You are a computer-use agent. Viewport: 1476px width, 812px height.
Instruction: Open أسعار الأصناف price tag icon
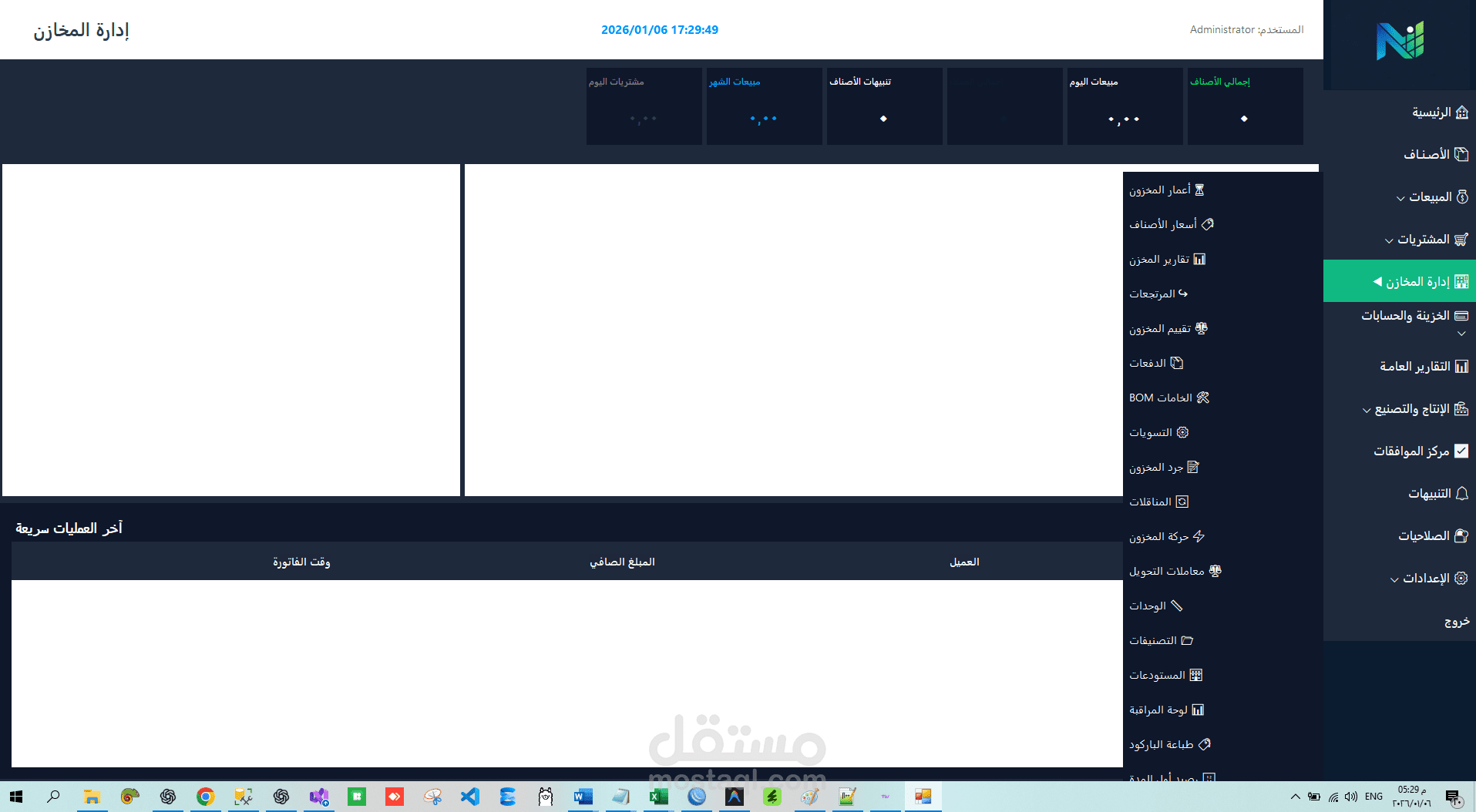click(x=1208, y=224)
